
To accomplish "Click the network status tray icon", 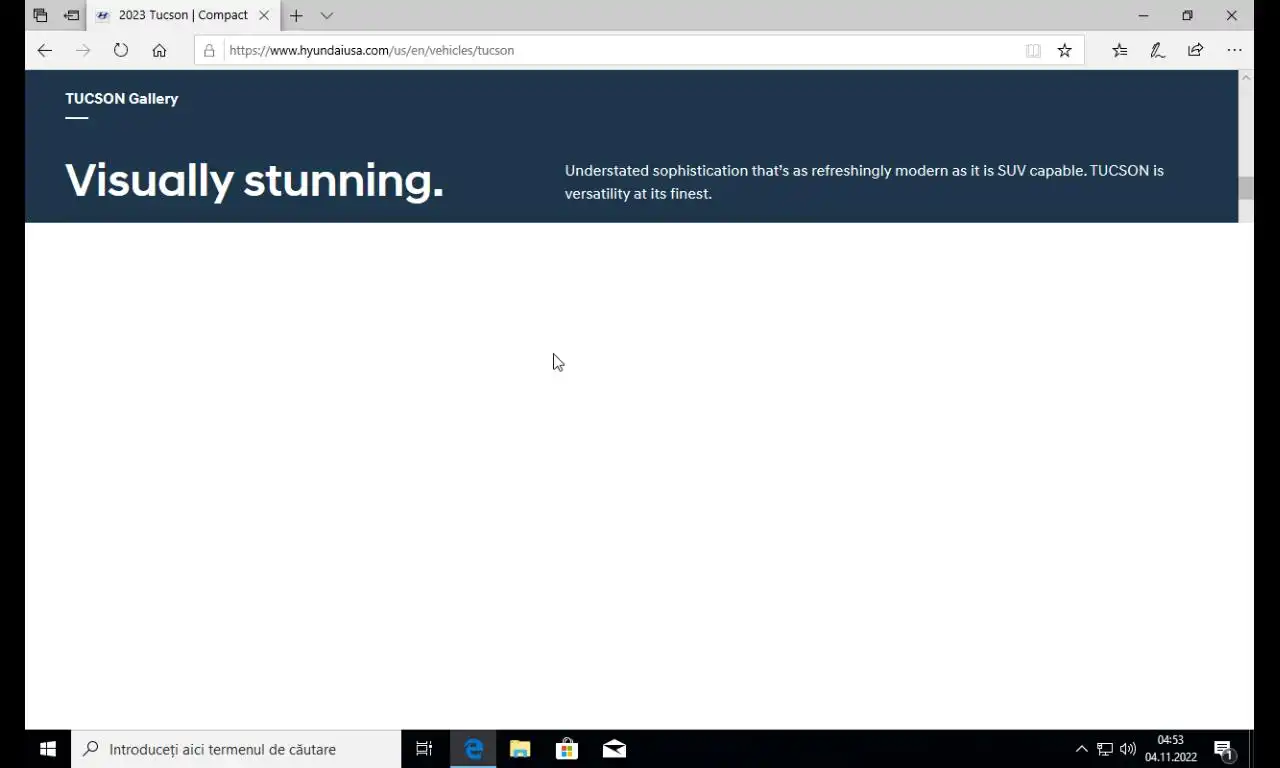I will pyautogui.click(x=1105, y=749).
